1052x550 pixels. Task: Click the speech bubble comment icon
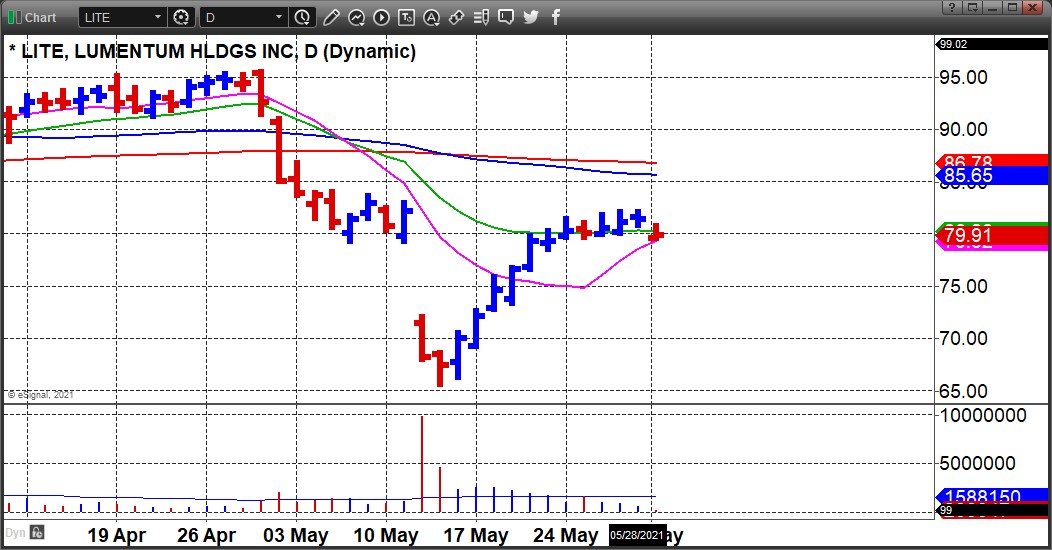(506, 17)
